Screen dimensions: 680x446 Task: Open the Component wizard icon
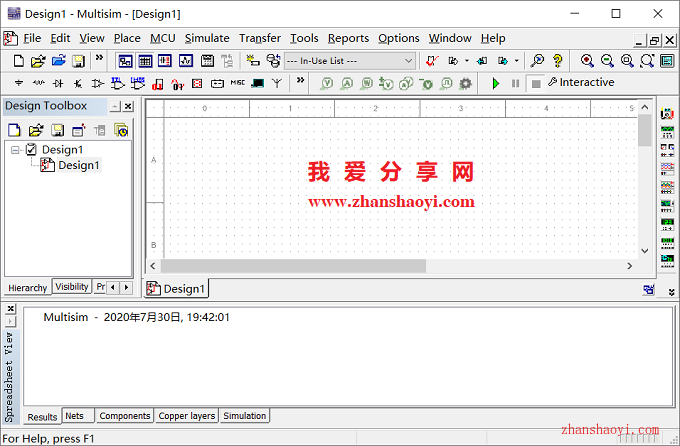(x=252, y=61)
